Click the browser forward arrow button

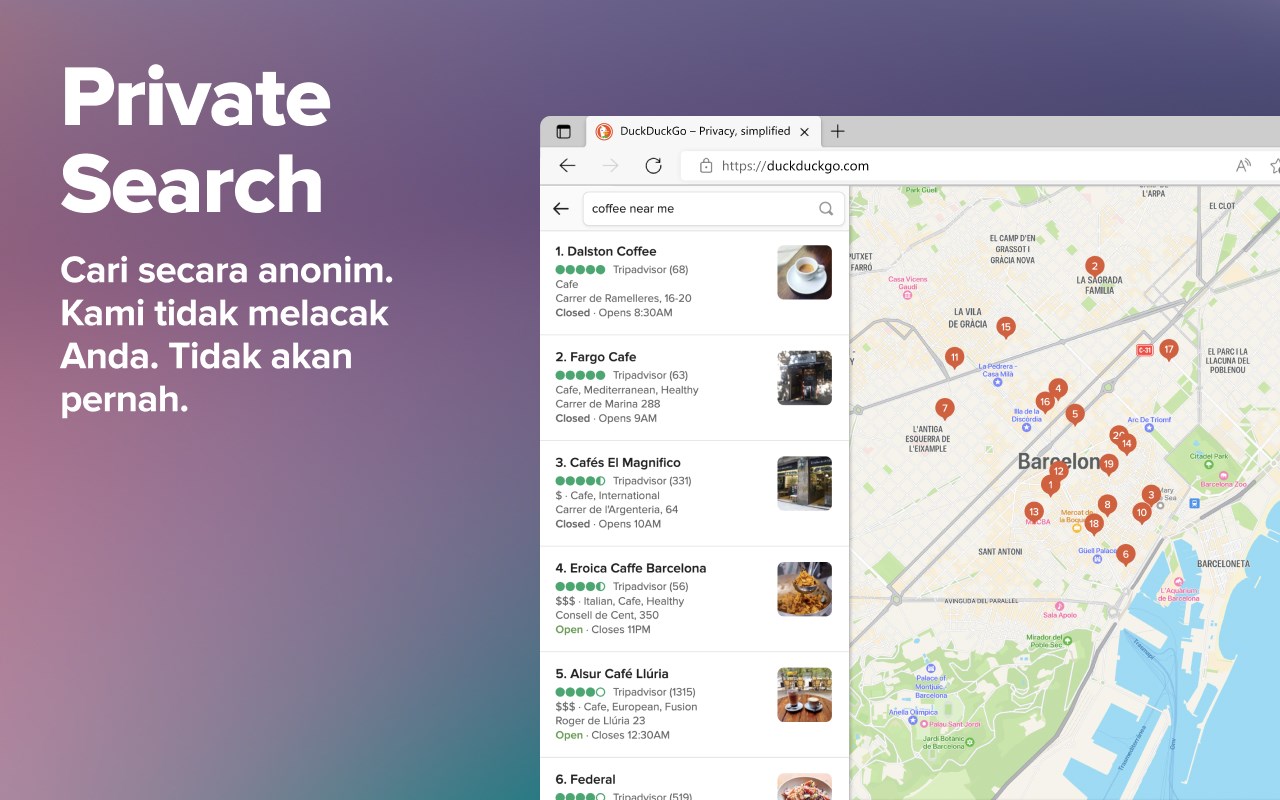point(610,166)
